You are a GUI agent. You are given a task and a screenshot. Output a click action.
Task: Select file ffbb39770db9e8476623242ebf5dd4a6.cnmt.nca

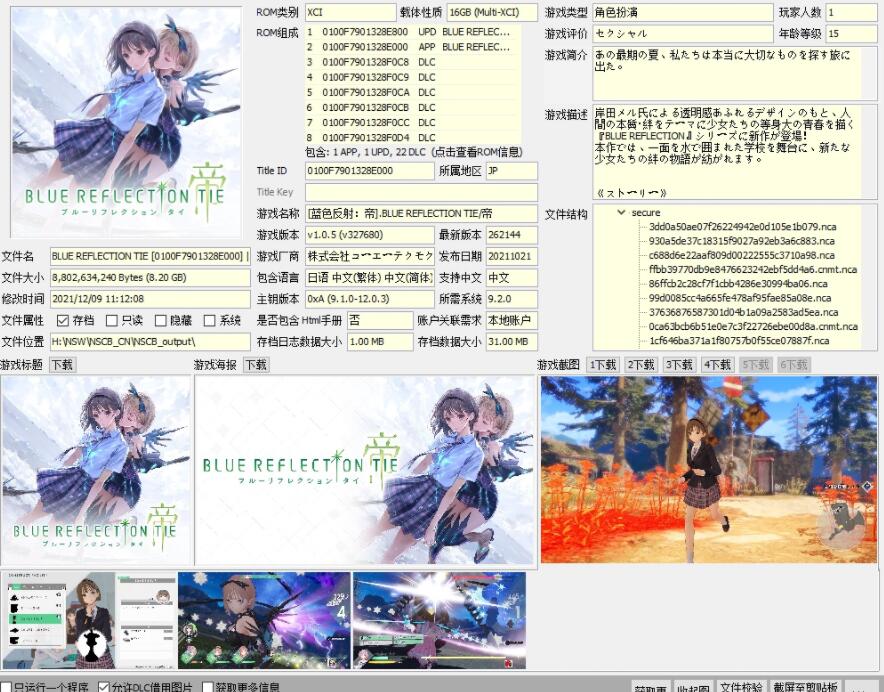[x=753, y=270]
